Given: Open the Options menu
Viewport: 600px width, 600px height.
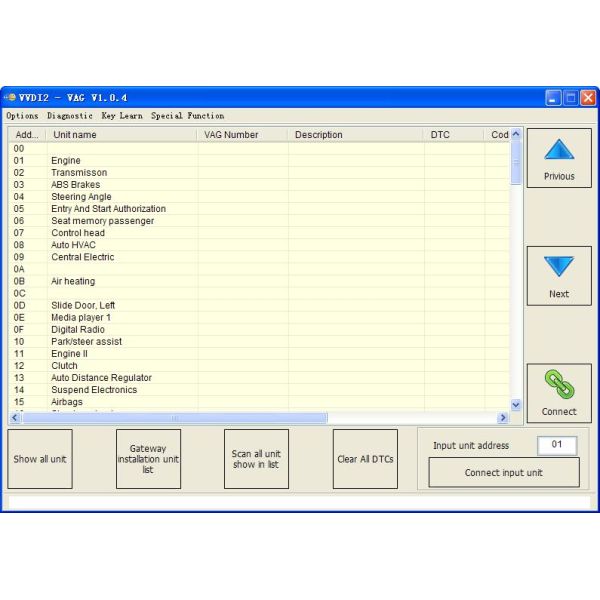Looking at the screenshot, I should pos(22,116).
